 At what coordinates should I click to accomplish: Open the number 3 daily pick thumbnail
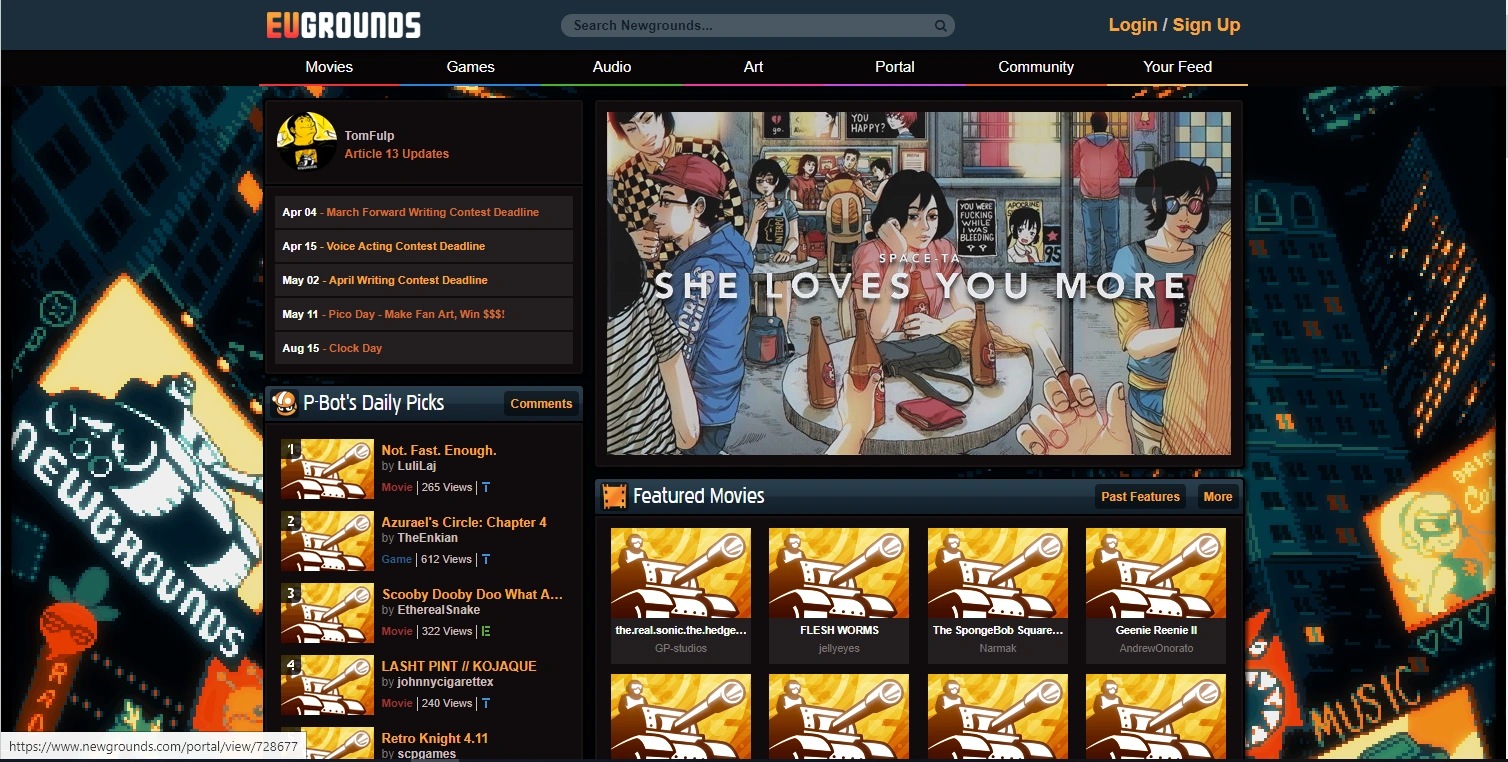coord(327,613)
